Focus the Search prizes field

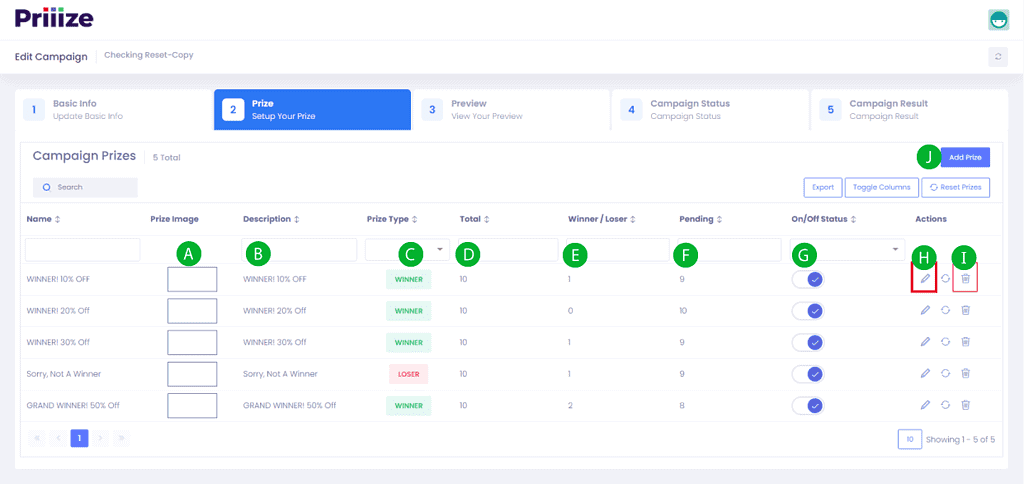coord(86,187)
